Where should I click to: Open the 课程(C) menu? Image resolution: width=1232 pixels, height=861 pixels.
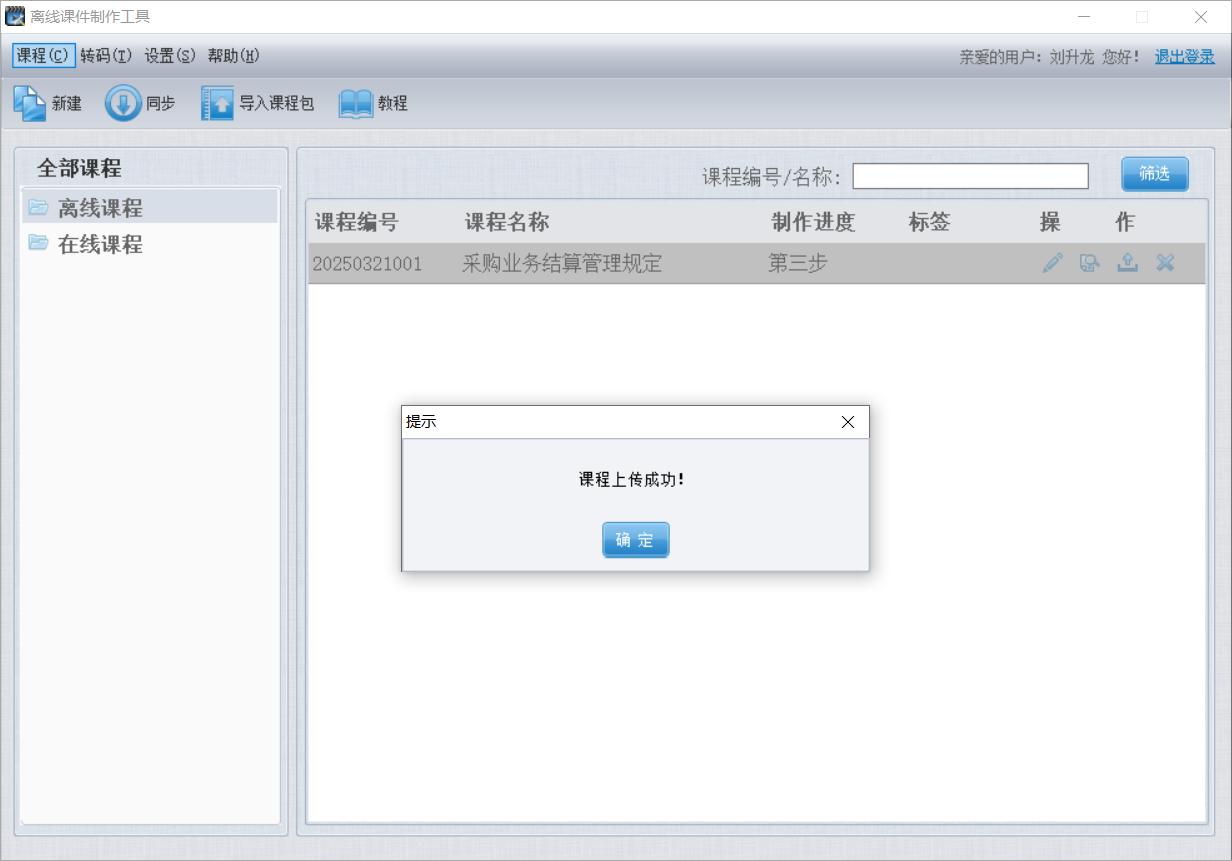pos(43,56)
